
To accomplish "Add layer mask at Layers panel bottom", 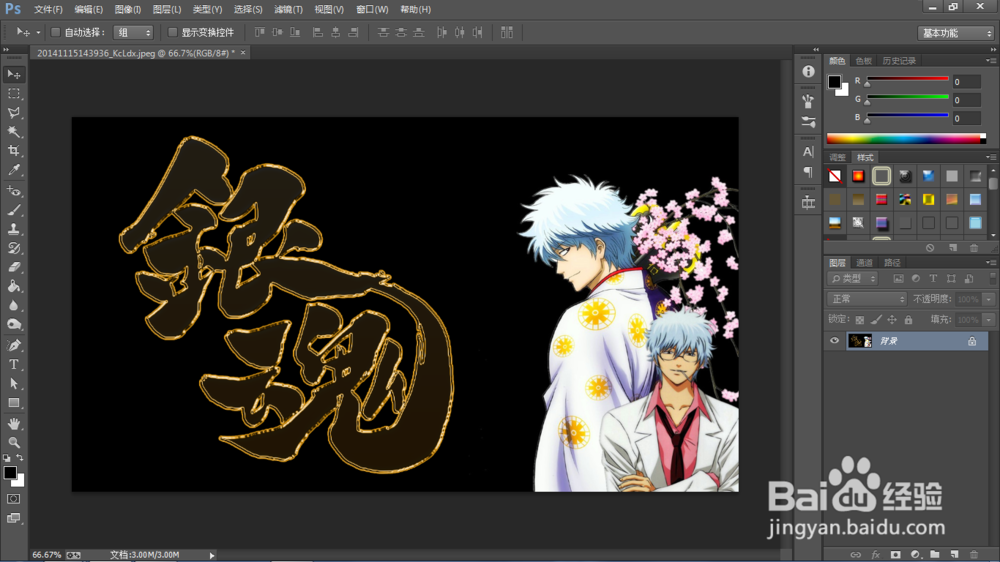I will (x=895, y=554).
